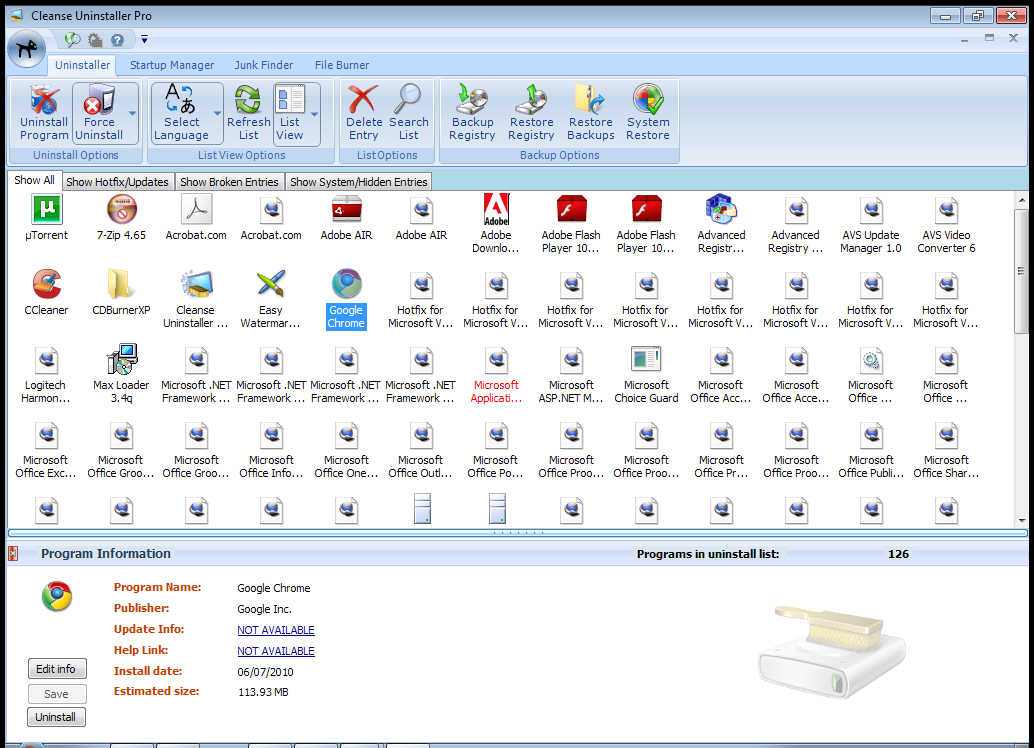Select the AVS Video Converter 6 icon

(946, 210)
